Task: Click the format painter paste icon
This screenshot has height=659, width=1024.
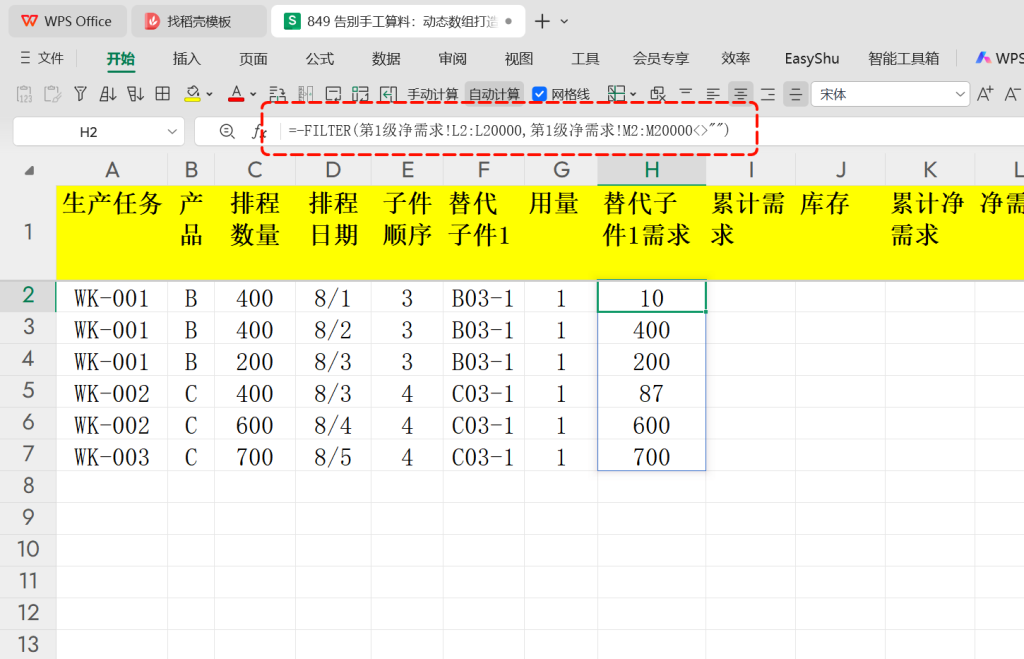Action: [52, 94]
